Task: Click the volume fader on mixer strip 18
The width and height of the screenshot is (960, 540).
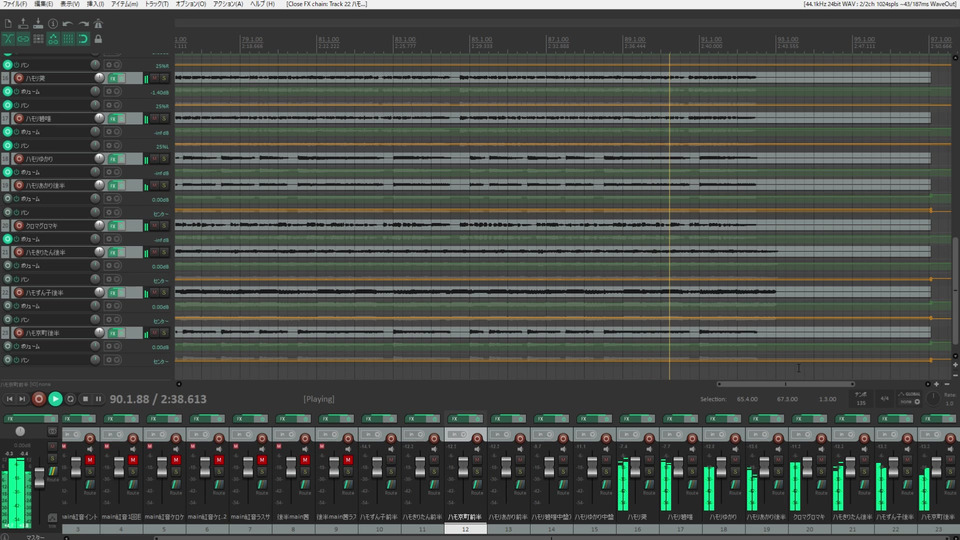Action: coord(721,468)
